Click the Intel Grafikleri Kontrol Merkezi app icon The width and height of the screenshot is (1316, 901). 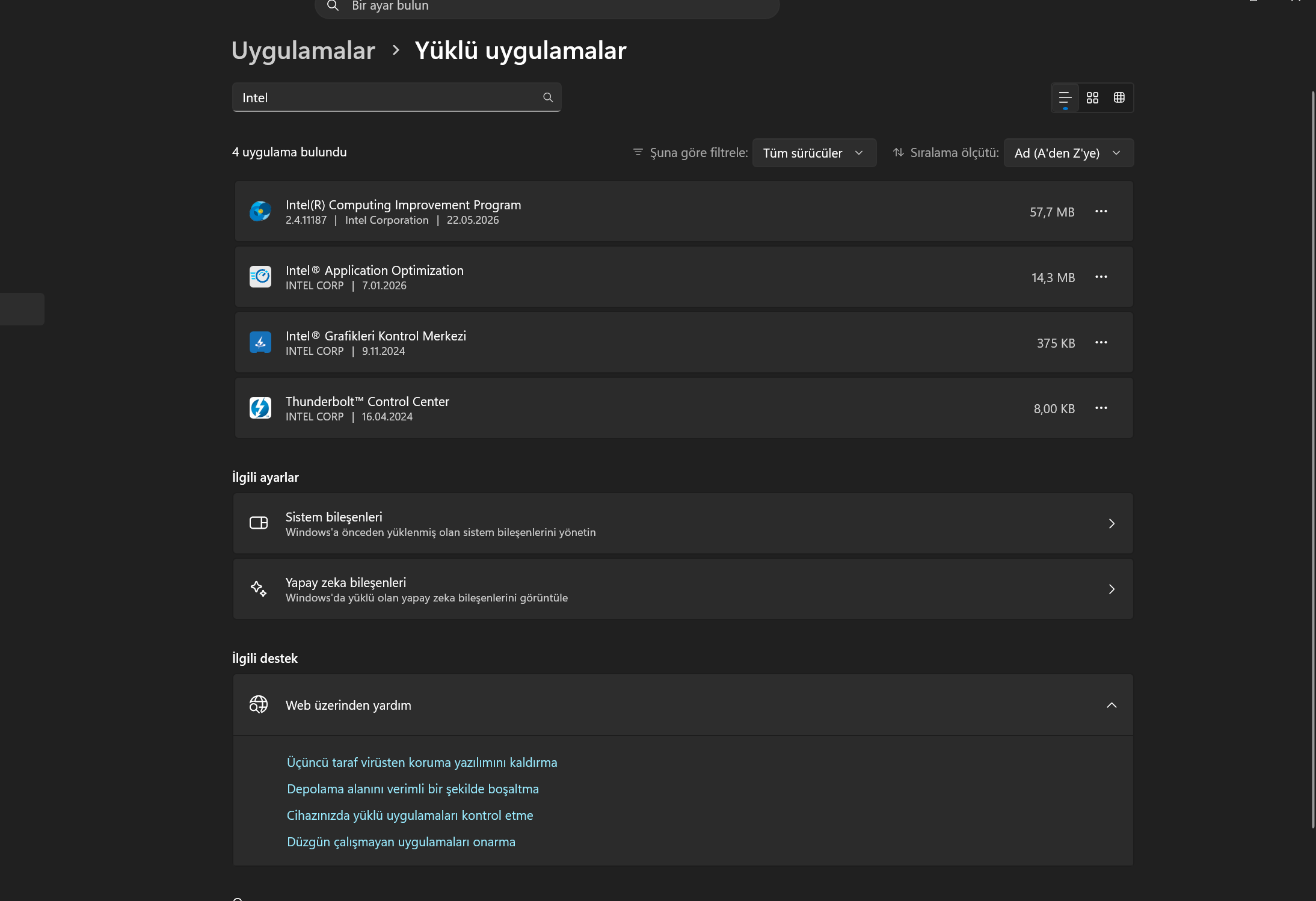tap(260, 342)
